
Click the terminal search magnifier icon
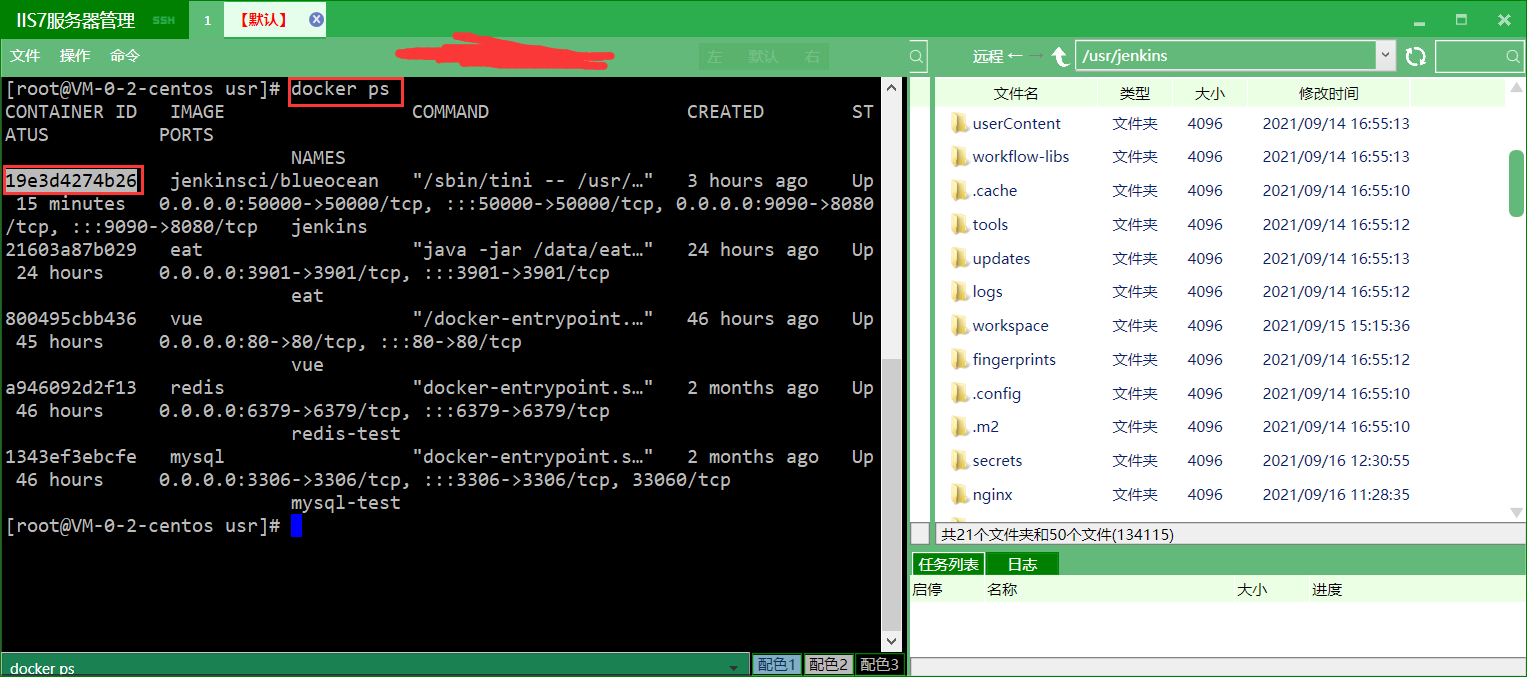917,57
